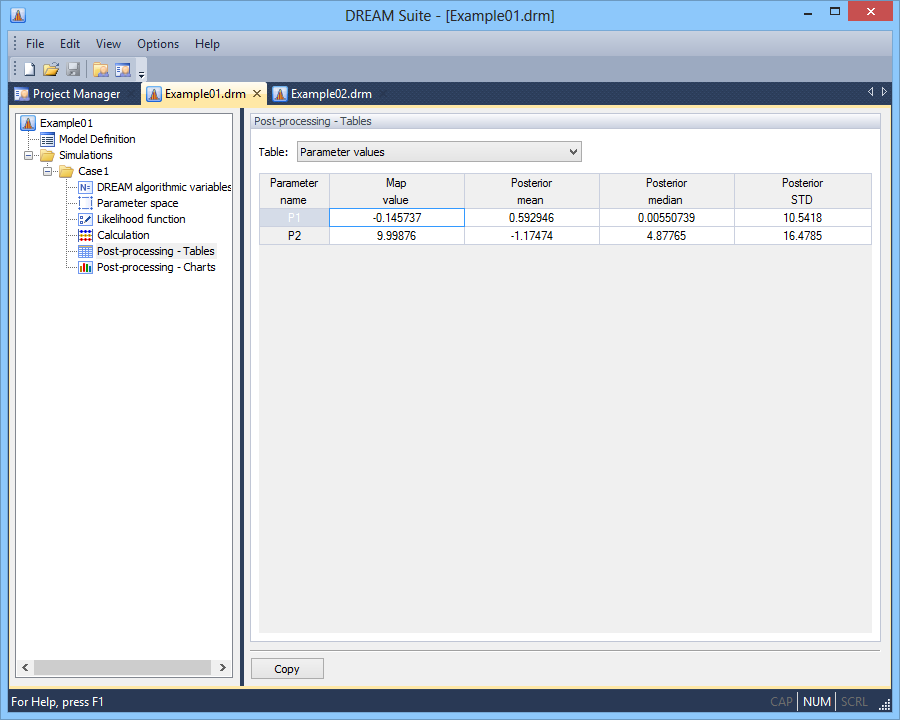The height and width of the screenshot is (720, 900).
Task: Minimize the DREAM Suite window
Action: (x=808, y=13)
